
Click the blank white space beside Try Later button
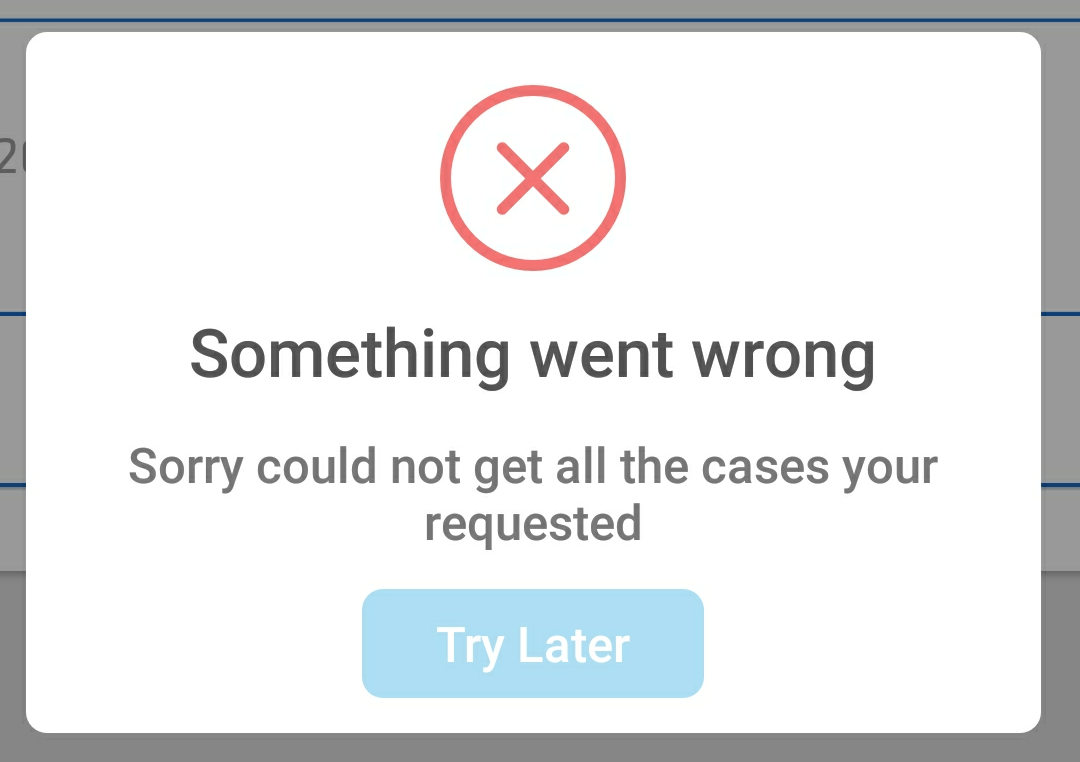pos(871,643)
